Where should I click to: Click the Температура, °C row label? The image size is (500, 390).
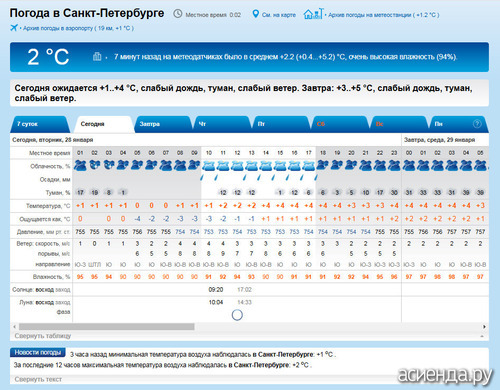click(48, 206)
